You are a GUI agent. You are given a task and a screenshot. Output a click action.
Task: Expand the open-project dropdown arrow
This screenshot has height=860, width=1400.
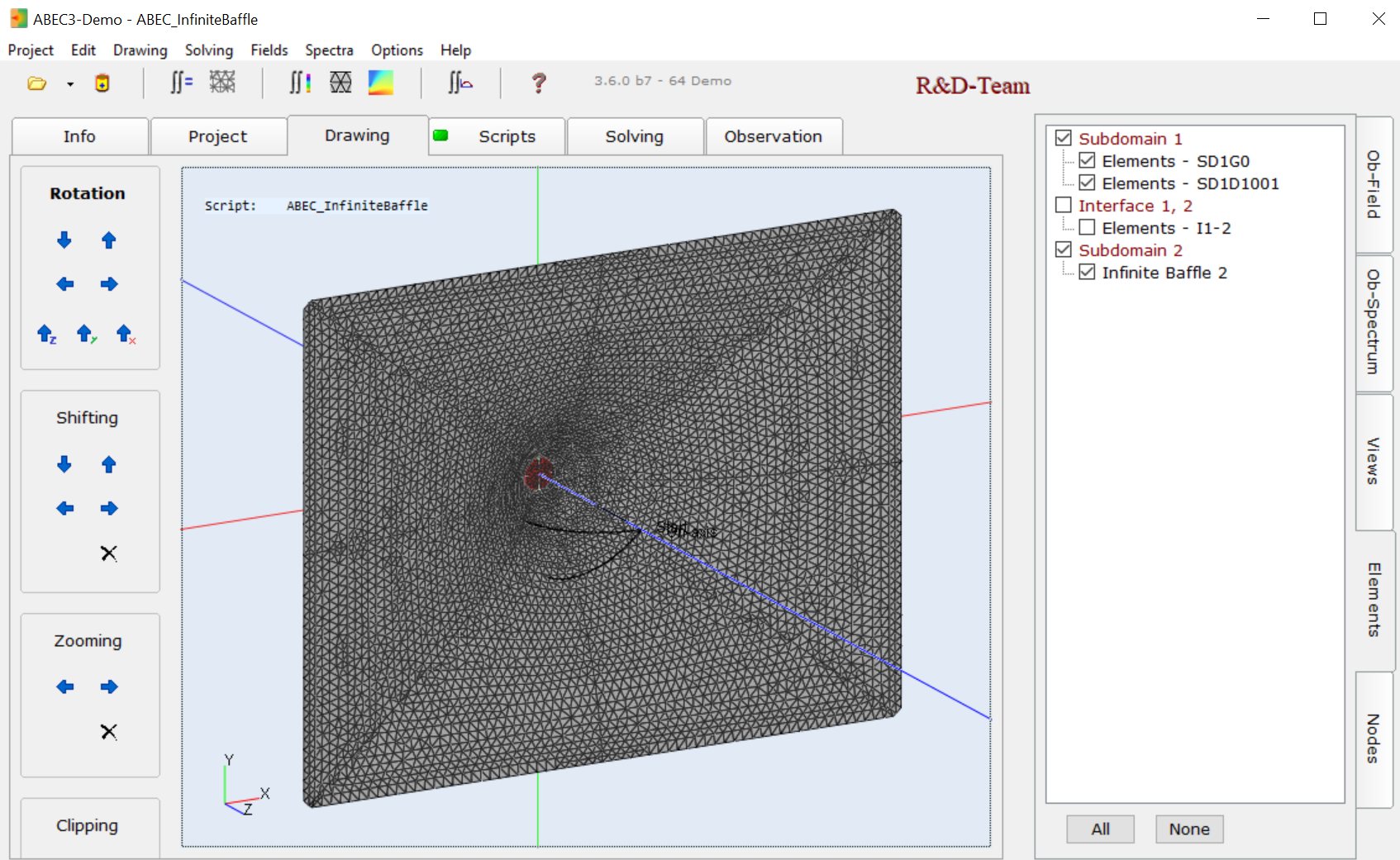(70, 84)
